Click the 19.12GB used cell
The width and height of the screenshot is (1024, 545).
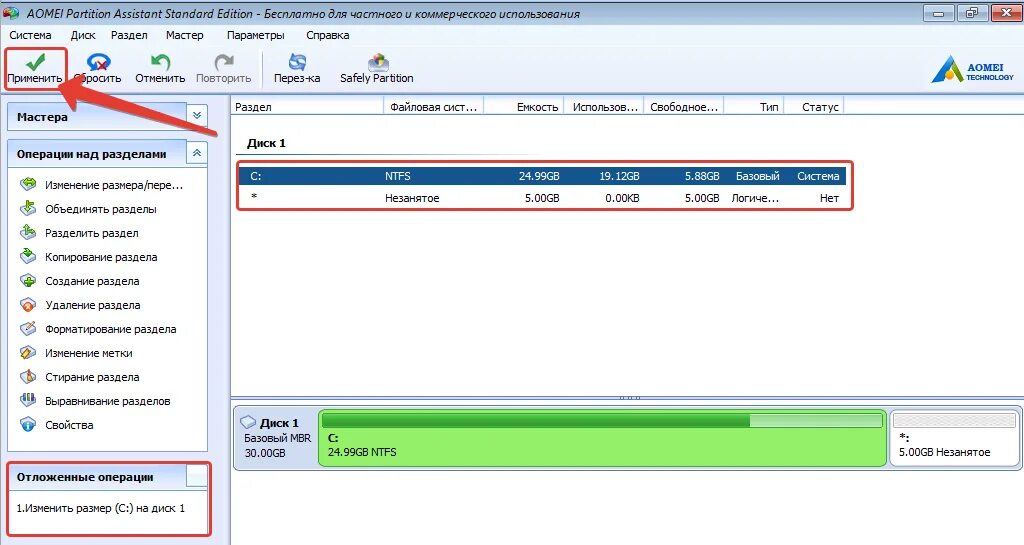point(619,176)
